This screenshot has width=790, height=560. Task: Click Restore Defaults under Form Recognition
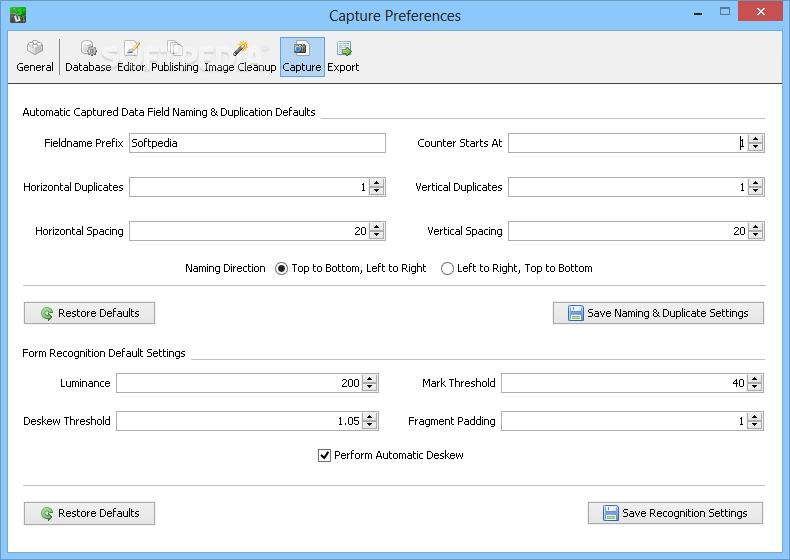click(89, 513)
